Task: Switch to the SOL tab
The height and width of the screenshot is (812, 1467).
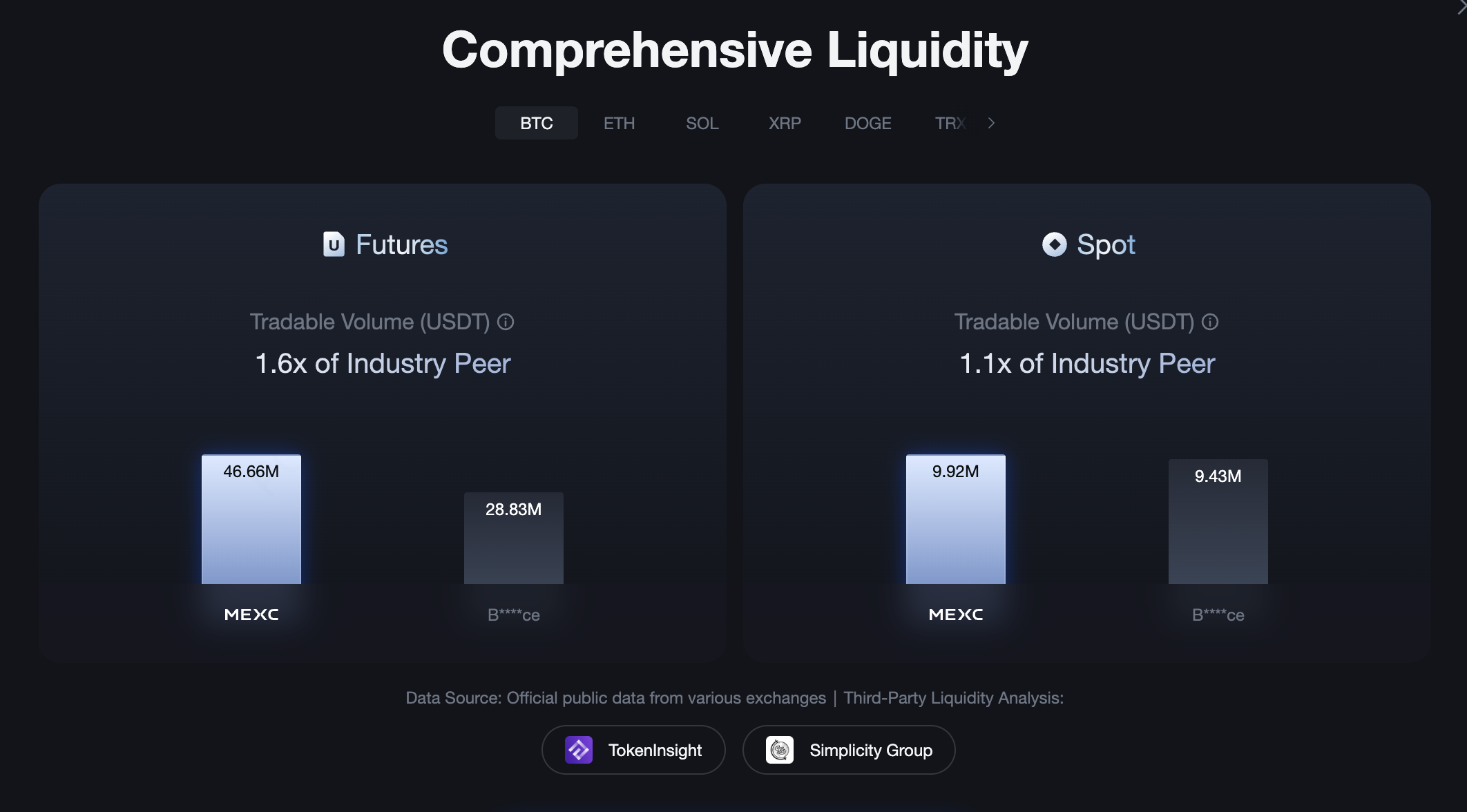Action: pyautogui.click(x=702, y=123)
